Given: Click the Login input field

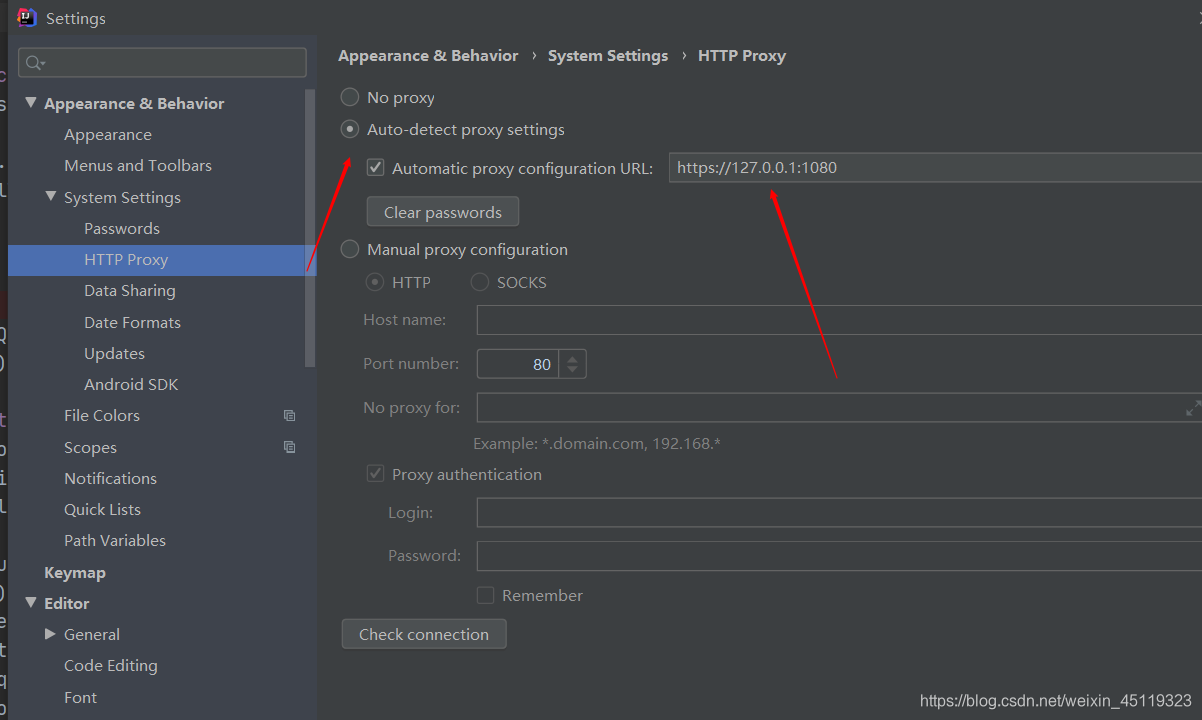Looking at the screenshot, I should [839, 513].
